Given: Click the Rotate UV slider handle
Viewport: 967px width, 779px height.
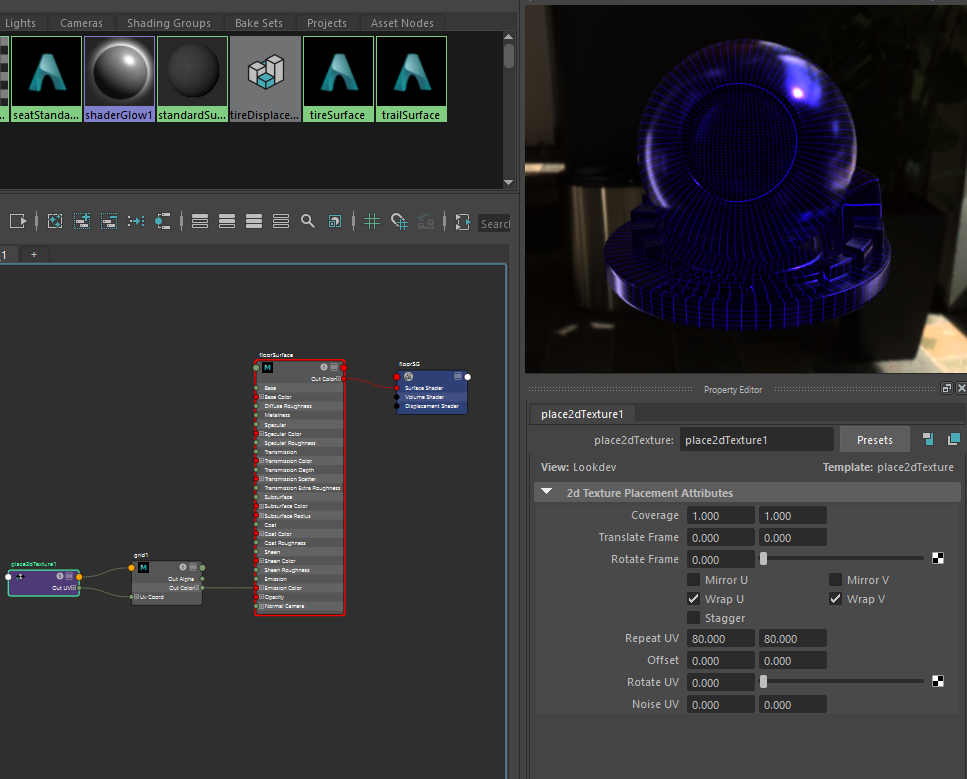Looking at the screenshot, I should (763, 682).
